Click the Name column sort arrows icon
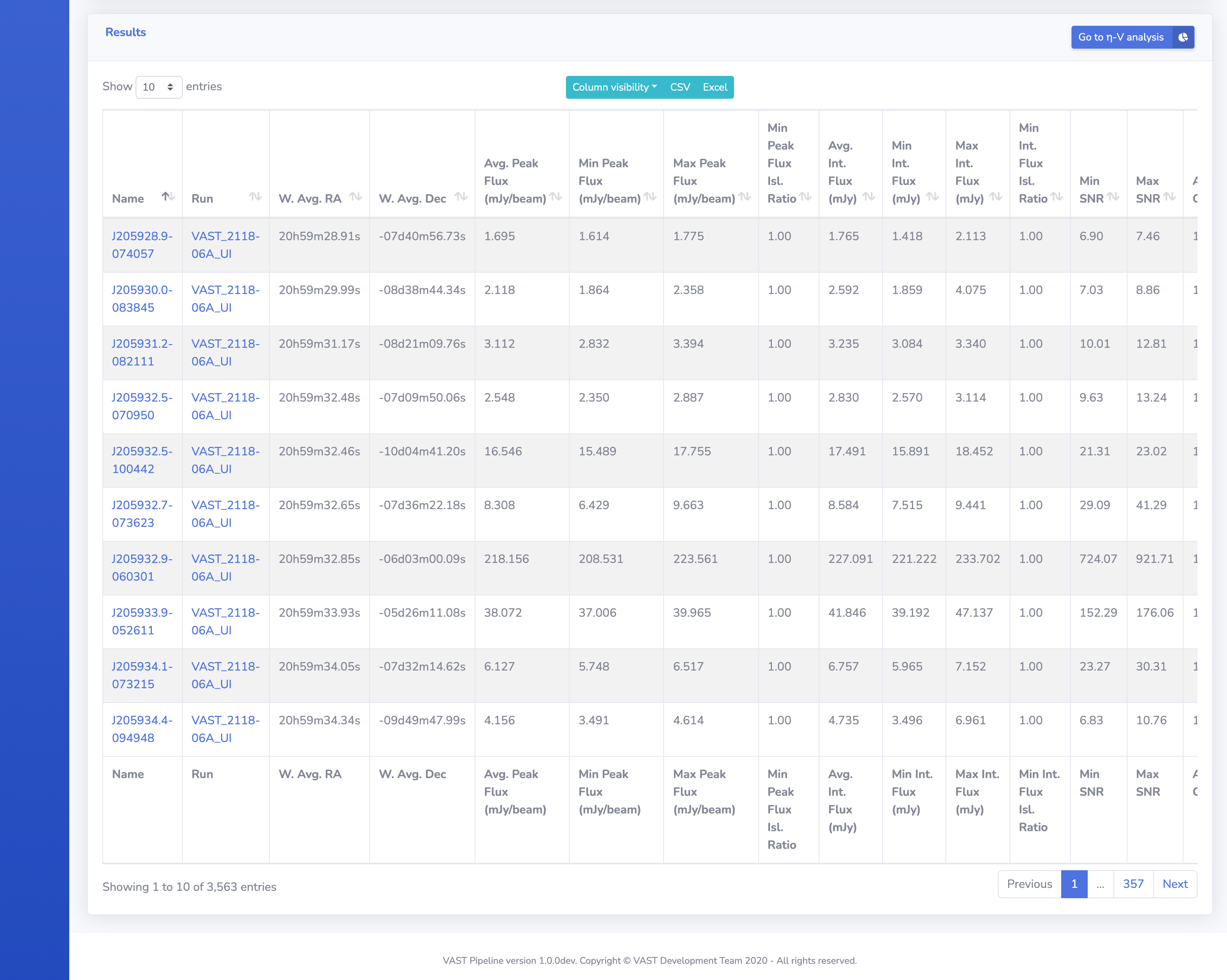 168,196
